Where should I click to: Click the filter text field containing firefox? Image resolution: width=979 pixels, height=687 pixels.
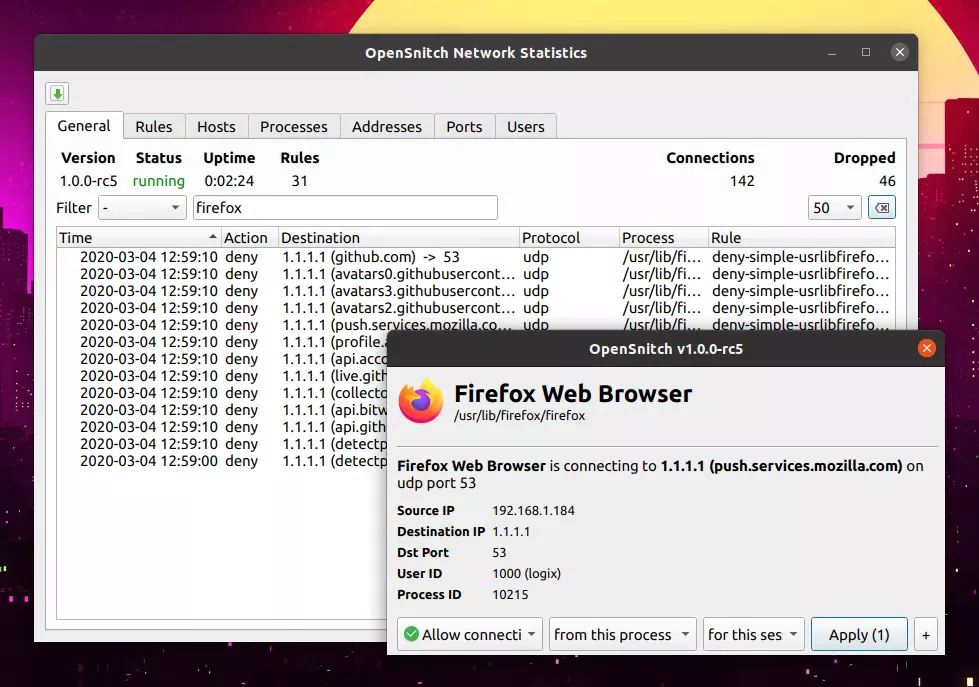click(x=345, y=208)
